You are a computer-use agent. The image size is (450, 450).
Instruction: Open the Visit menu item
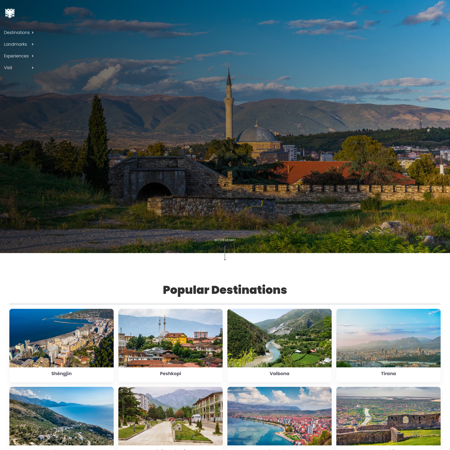click(x=8, y=68)
